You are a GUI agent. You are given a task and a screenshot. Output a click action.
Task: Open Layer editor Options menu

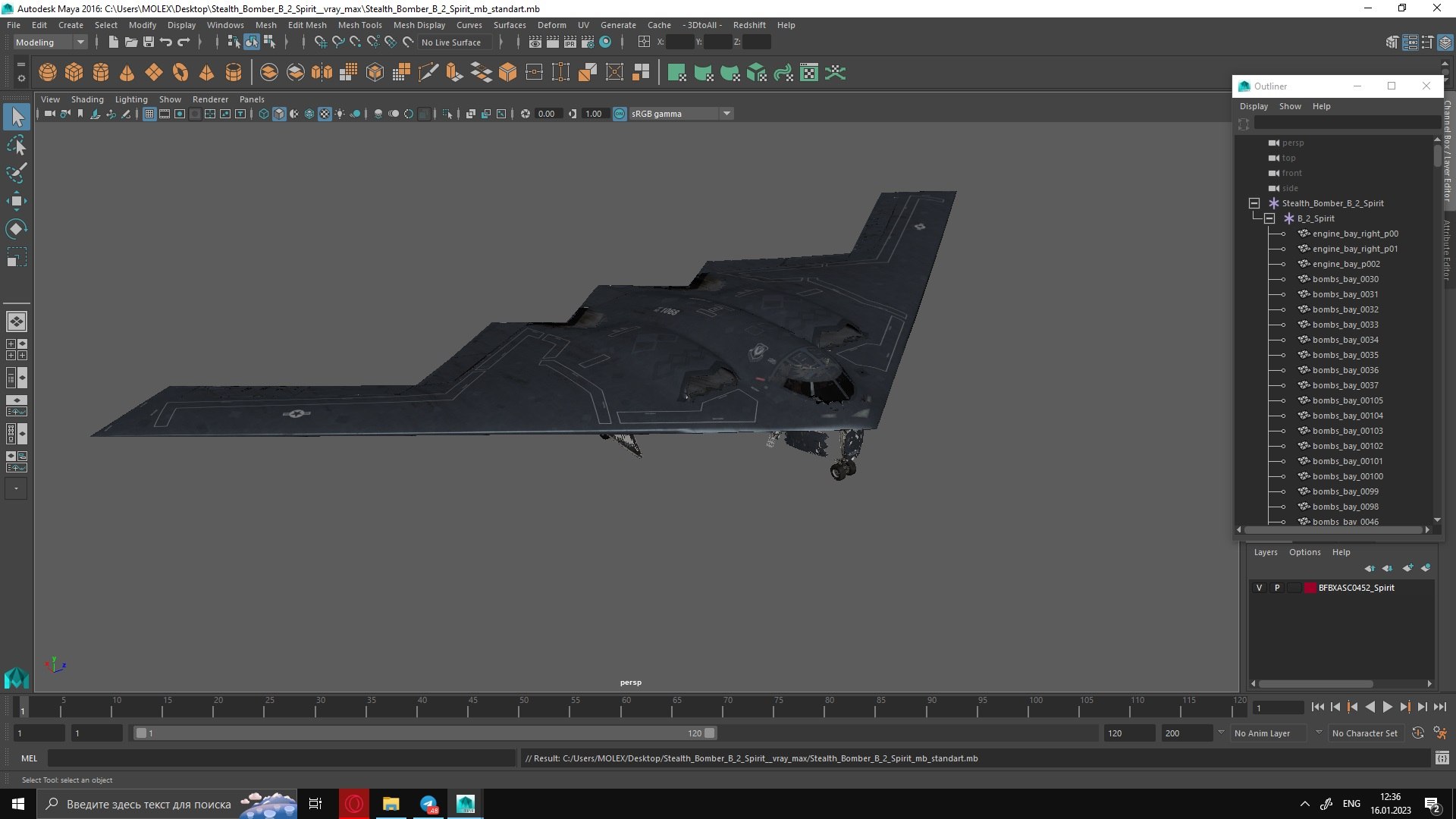(1304, 552)
